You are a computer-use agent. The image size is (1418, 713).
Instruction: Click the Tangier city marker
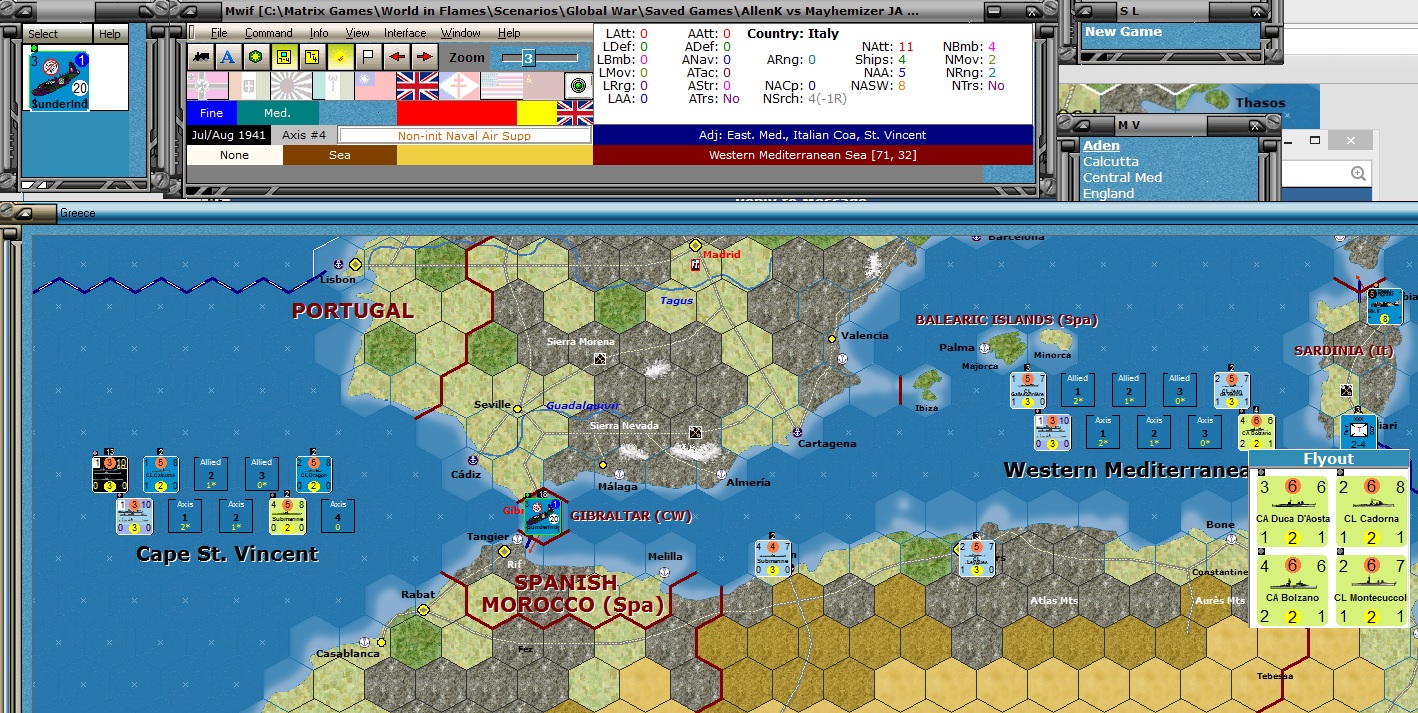(505, 551)
